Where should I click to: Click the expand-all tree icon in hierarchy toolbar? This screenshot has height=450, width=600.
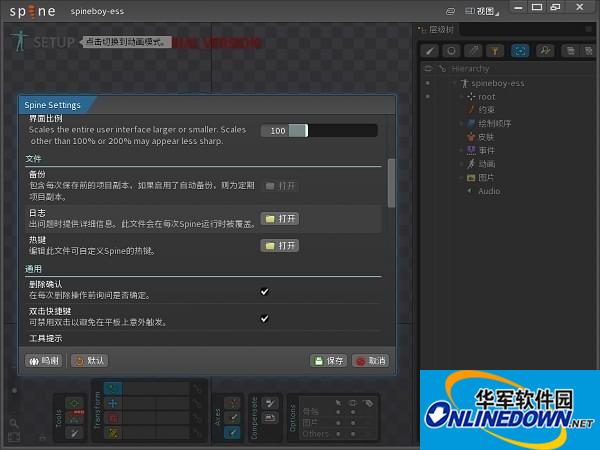tap(571, 51)
